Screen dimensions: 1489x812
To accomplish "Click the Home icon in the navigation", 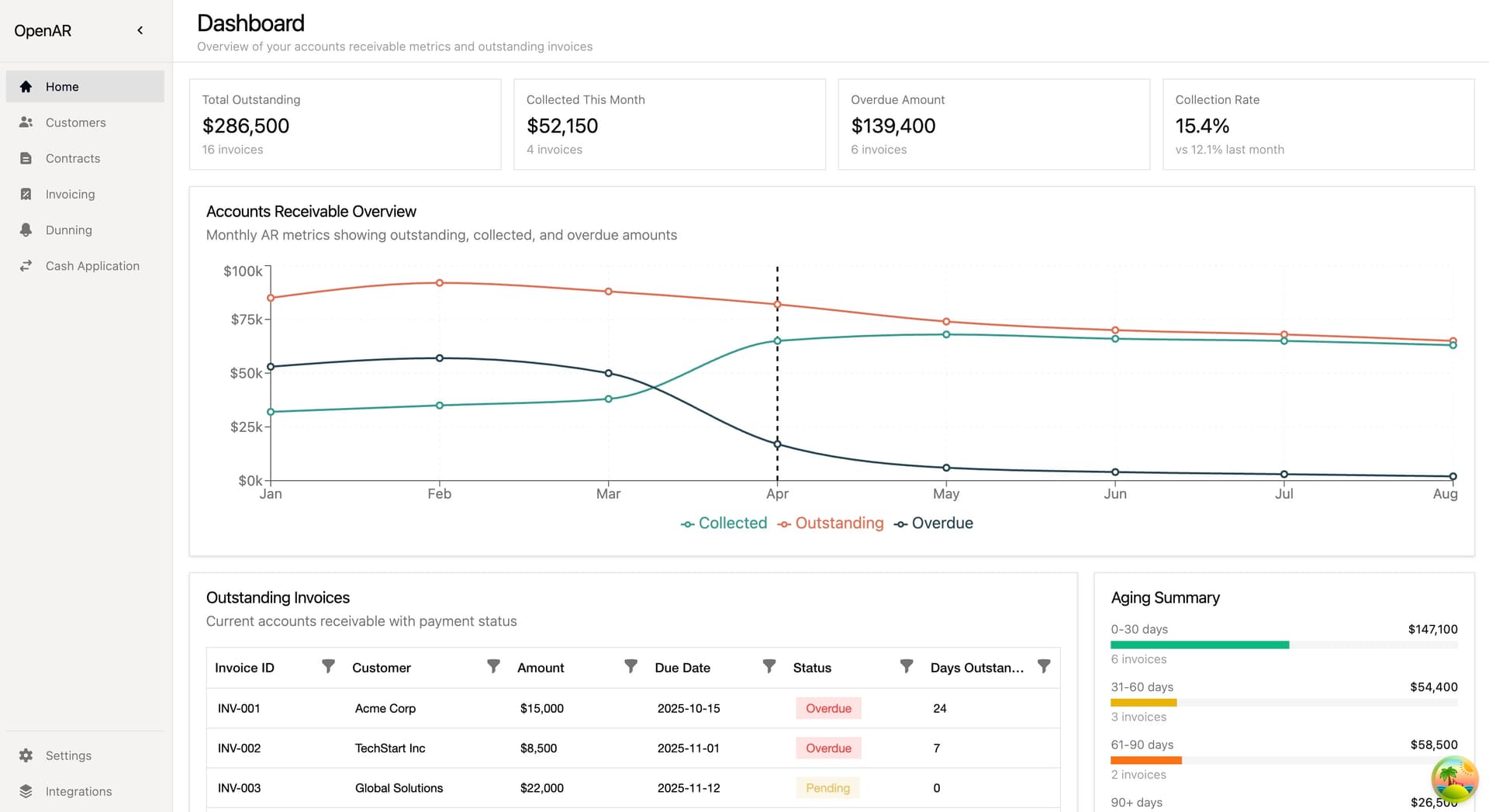I will click(x=26, y=86).
